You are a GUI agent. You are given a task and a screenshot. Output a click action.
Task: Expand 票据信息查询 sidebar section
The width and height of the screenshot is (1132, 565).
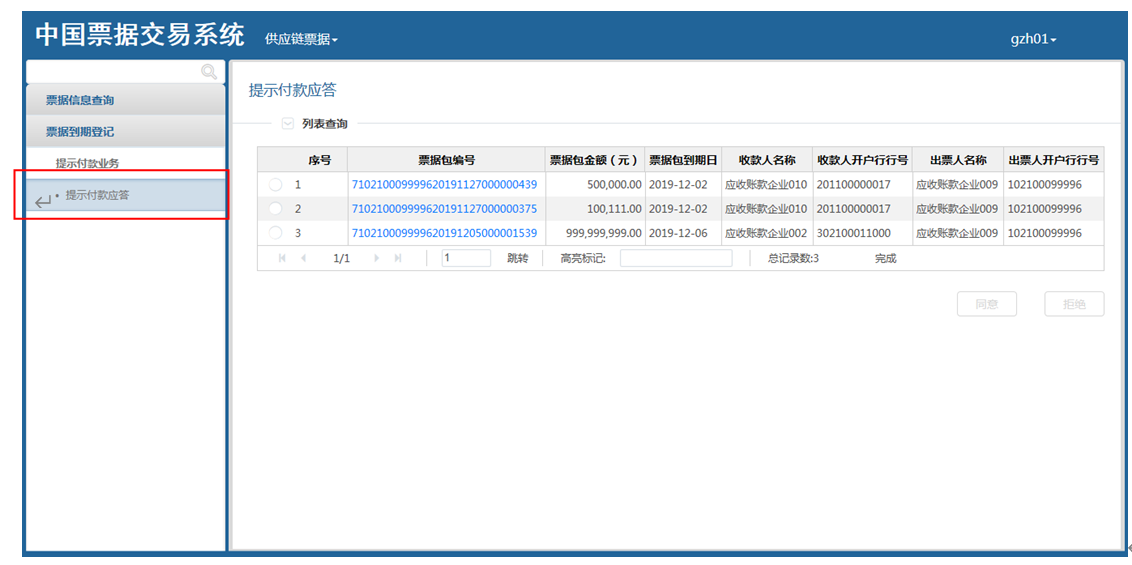(x=80, y=100)
